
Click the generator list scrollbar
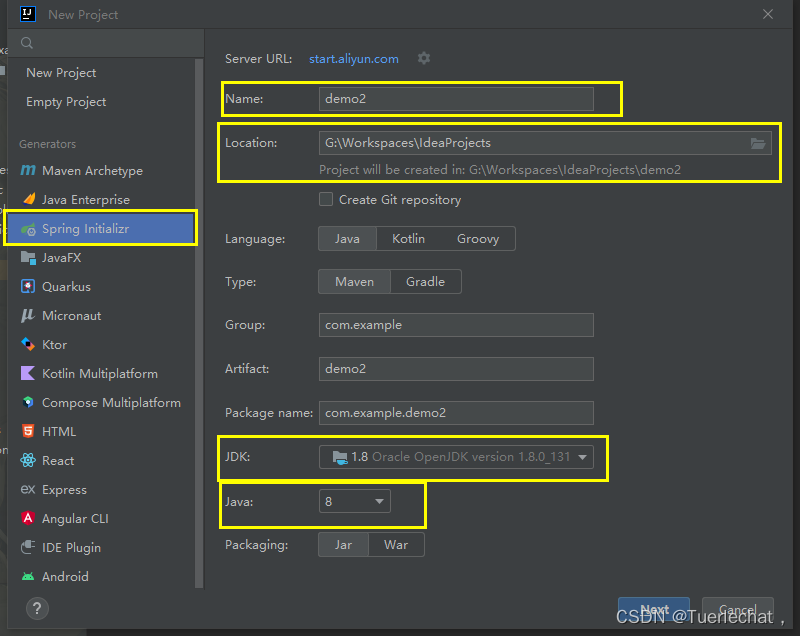[199, 323]
